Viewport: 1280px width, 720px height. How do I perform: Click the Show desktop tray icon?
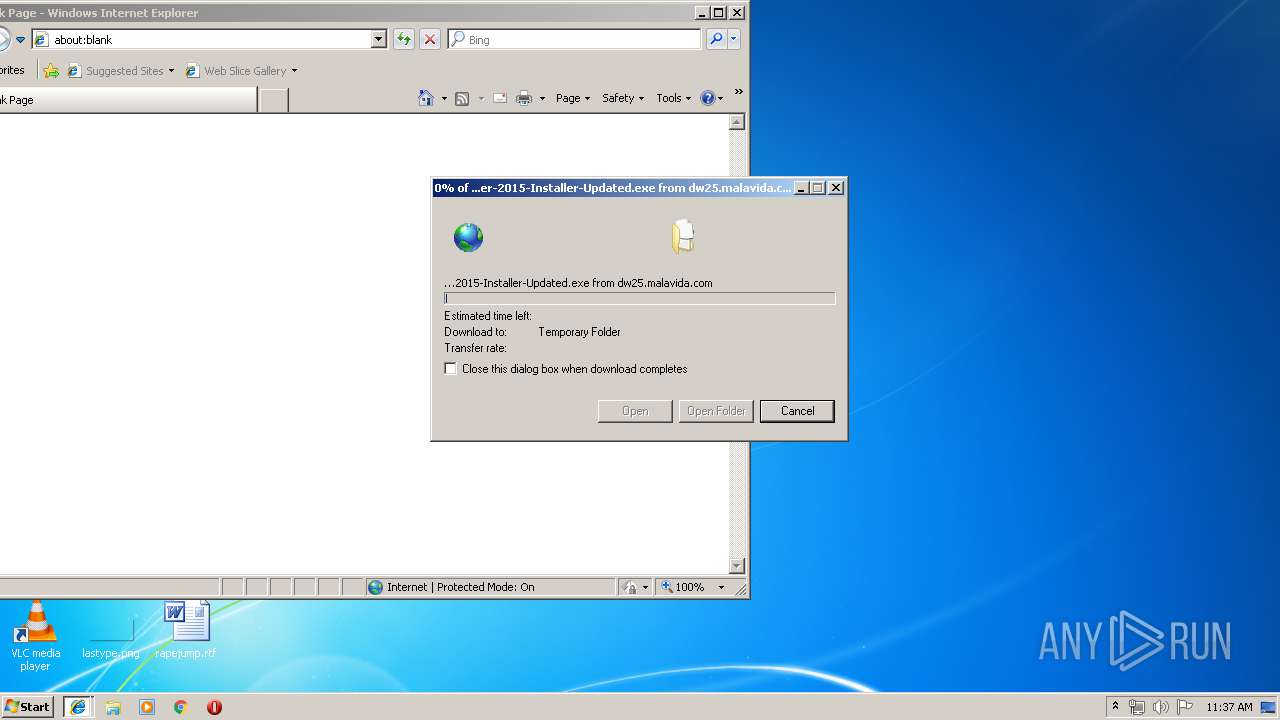[x=1269, y=707]
